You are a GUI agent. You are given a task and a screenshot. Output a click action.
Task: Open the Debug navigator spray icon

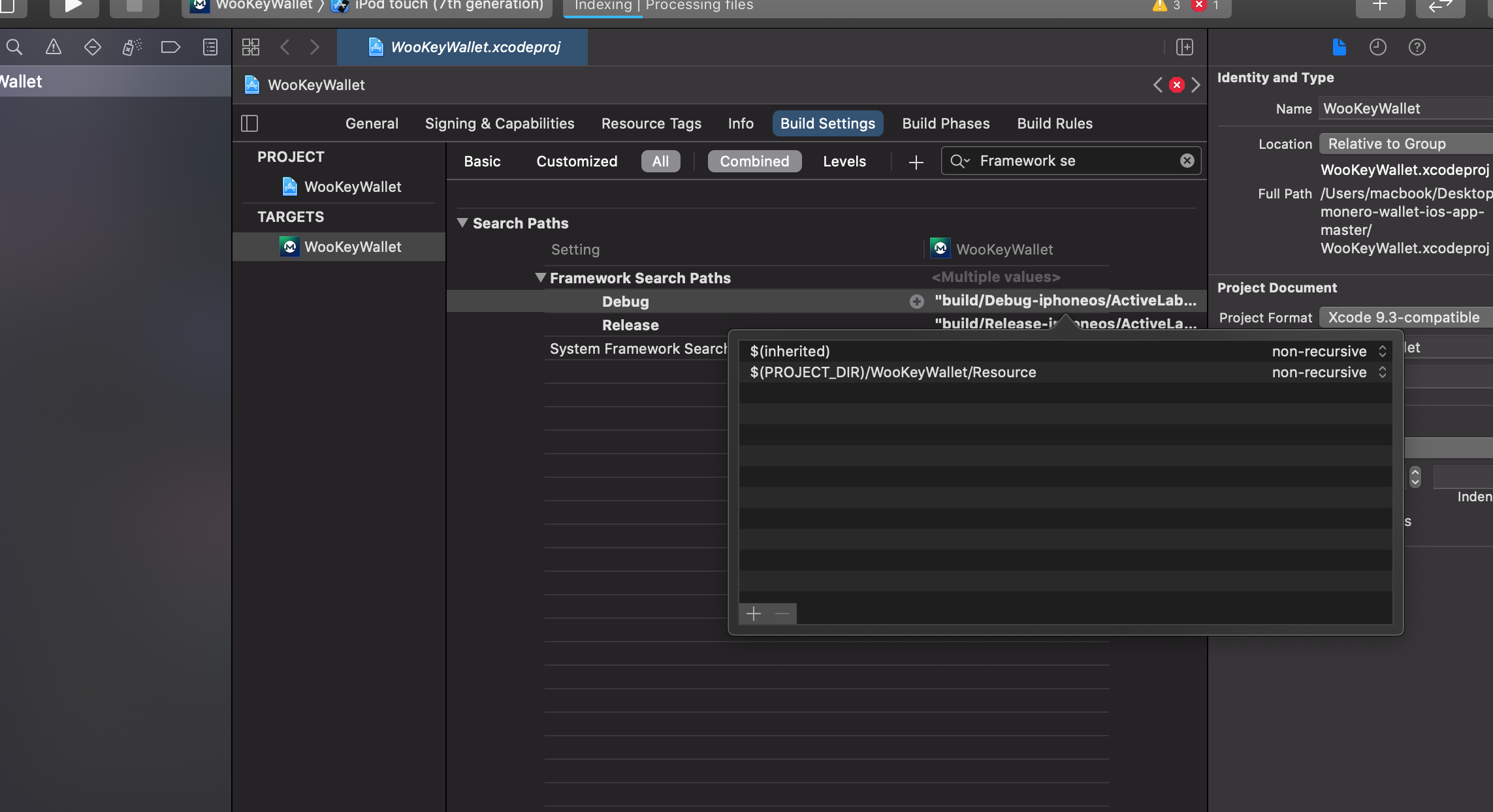tap(132, 47)
